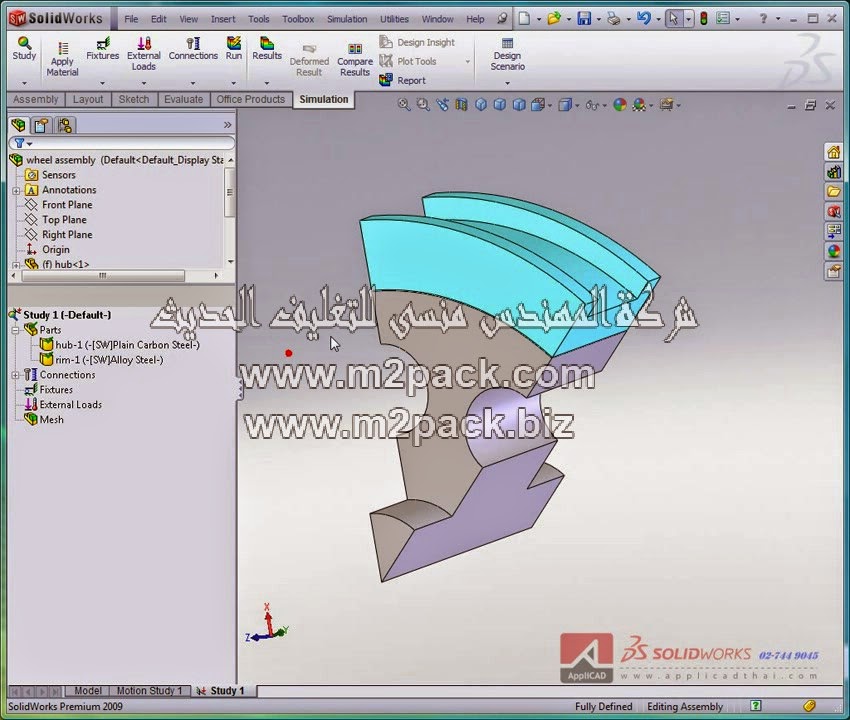
Task: Open the Insert menu
Action: [x=223, y=19]
